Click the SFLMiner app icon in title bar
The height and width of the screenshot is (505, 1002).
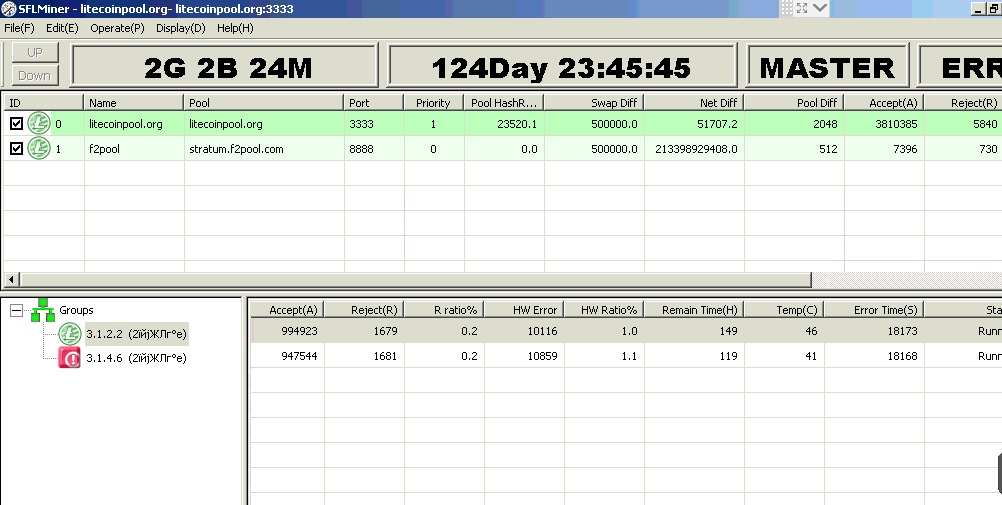9,8
